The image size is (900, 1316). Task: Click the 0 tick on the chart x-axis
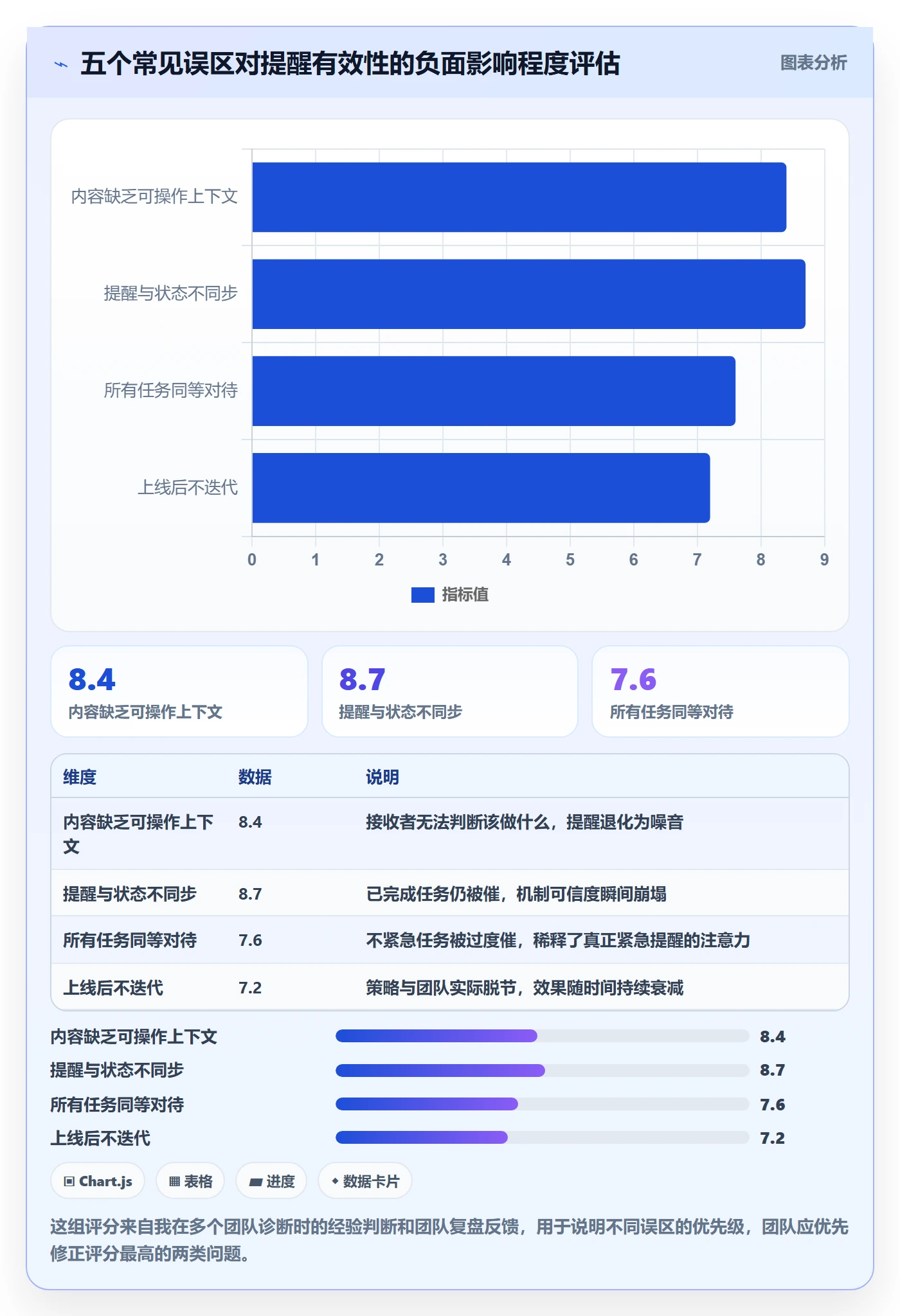tap(252, 560)
